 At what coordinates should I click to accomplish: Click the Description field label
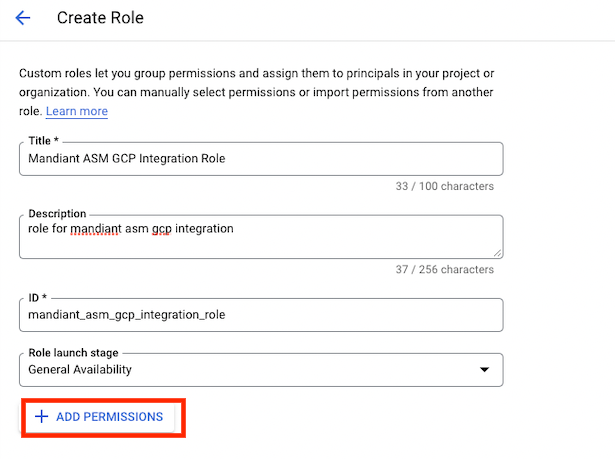(x=57, y=213)
